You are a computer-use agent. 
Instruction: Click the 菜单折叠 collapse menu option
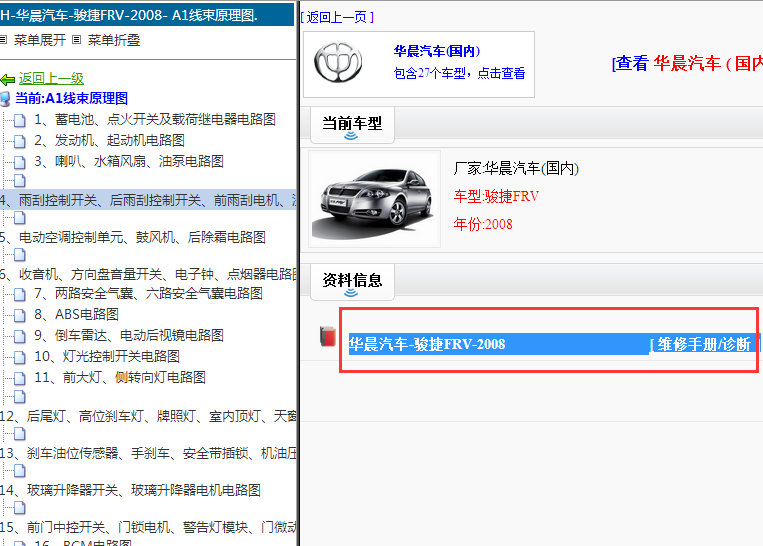click(114, 40)
